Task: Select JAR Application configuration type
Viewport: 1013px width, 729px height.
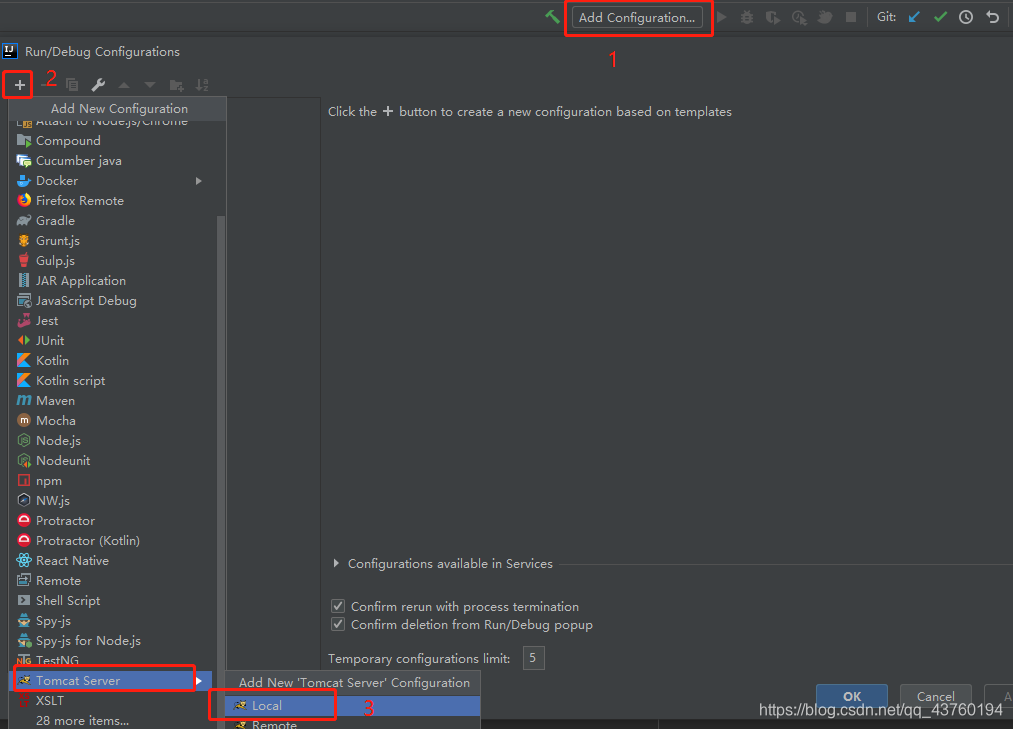Action: click(x=109, y=281)
